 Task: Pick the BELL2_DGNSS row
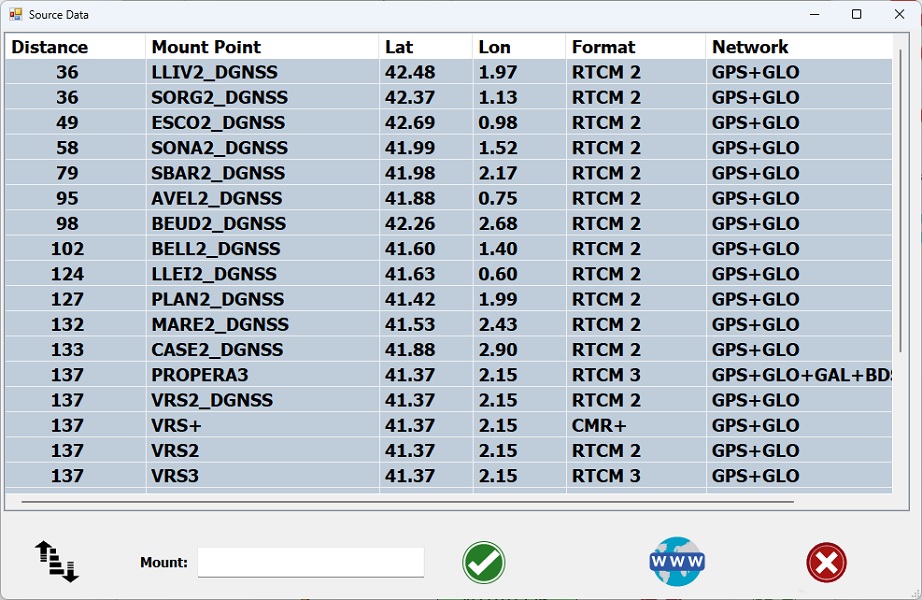pos(215,249)
